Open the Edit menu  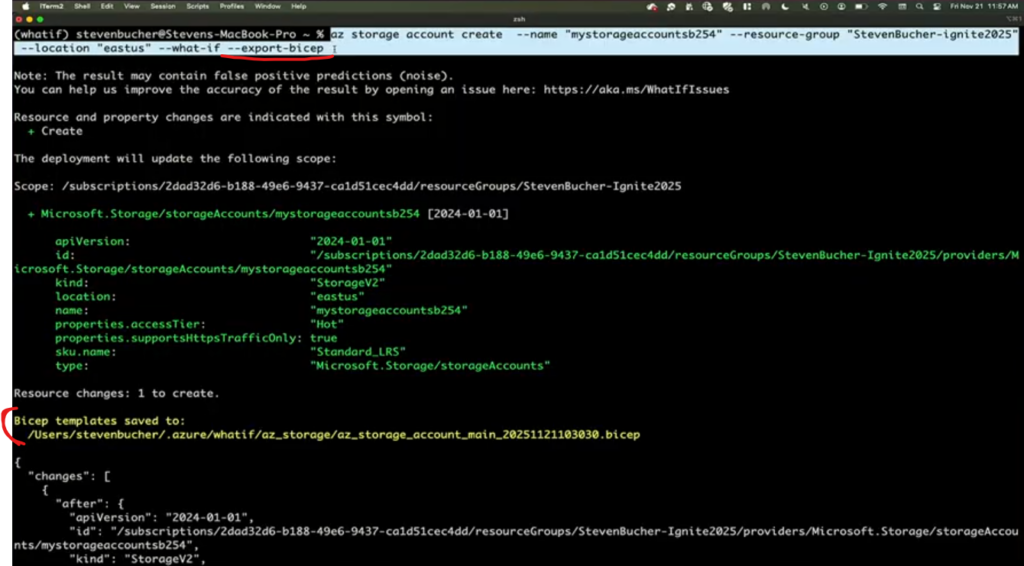coord(108,6)
